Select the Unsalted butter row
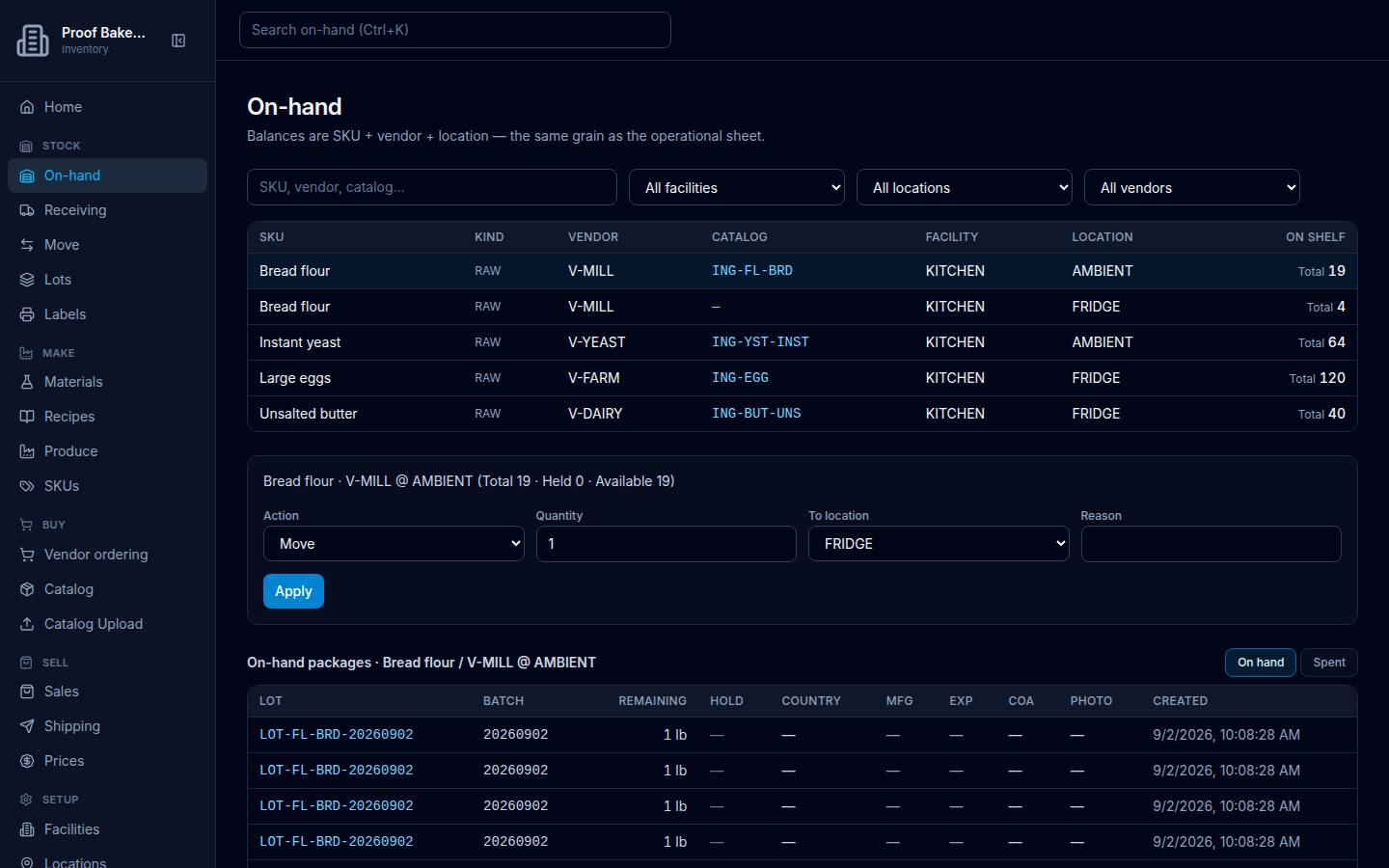This screenshot has width=1389, height=868. 803,414
